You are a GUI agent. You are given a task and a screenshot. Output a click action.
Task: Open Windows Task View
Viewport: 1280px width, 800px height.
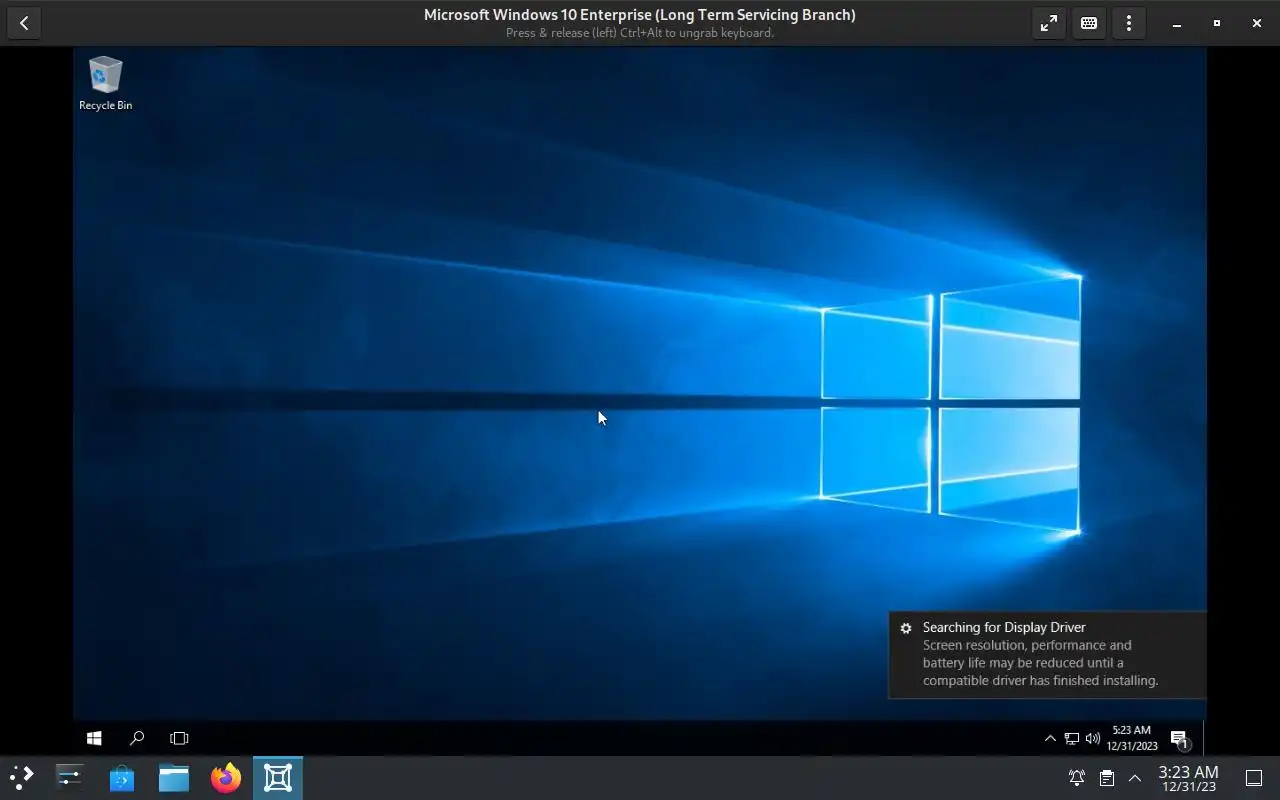coord(179,738)
